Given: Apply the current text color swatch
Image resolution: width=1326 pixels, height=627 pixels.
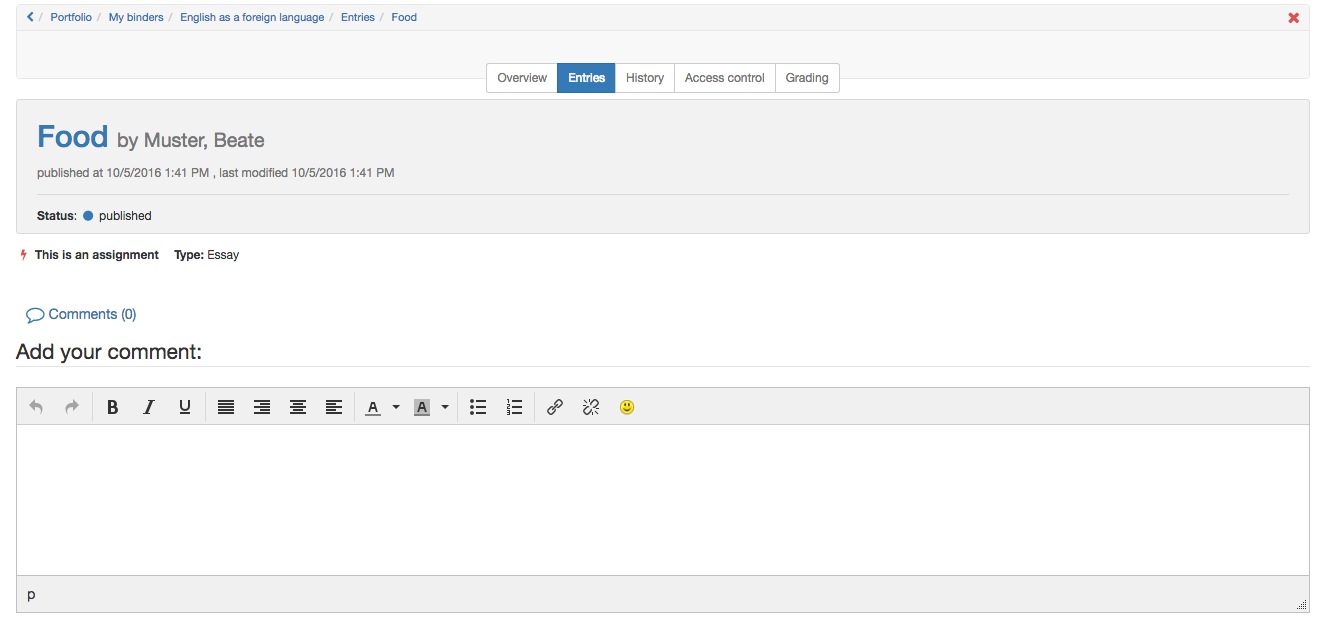Looking at the screenshot, I should [373, 407].
